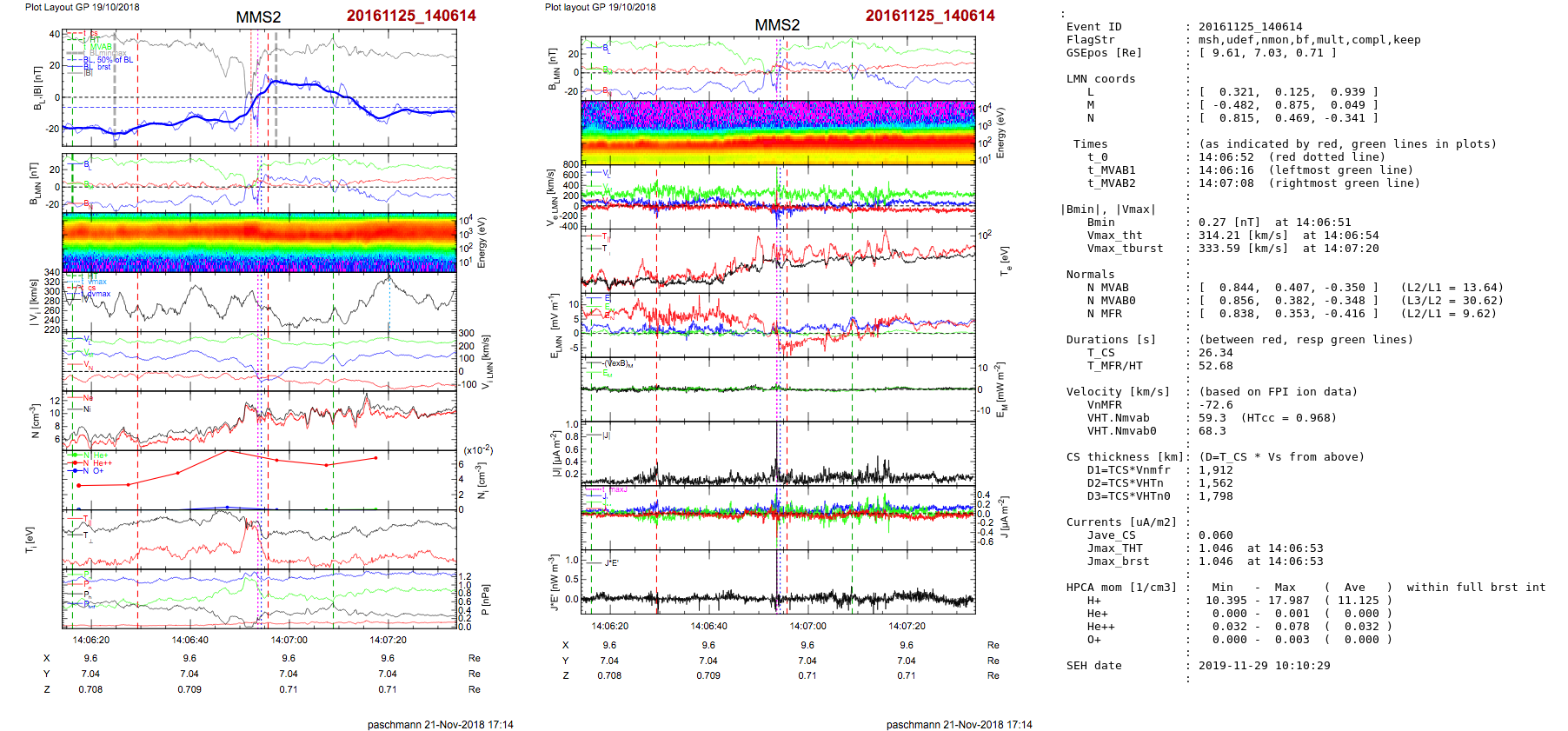Click the electron energy spectrogram in right plot
The image size is (1568, 731).
778,132
